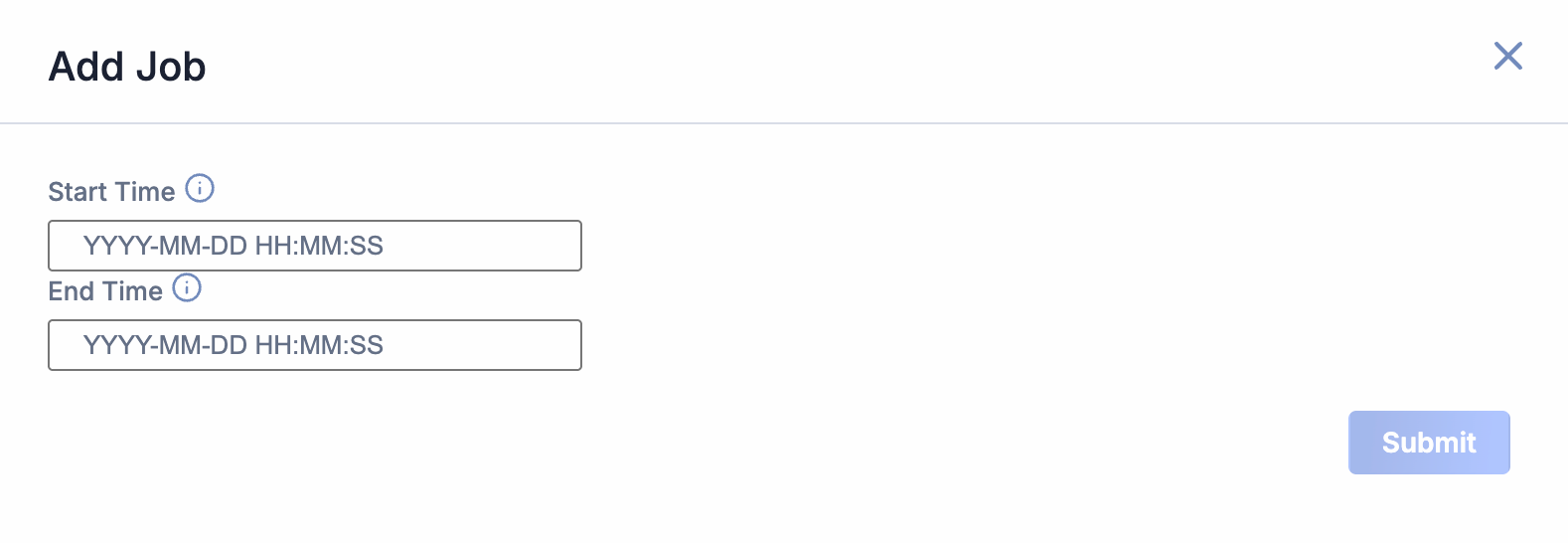Close the Add Job dialog
This screenshot has height=543, width=1568.
point(1507,56)
